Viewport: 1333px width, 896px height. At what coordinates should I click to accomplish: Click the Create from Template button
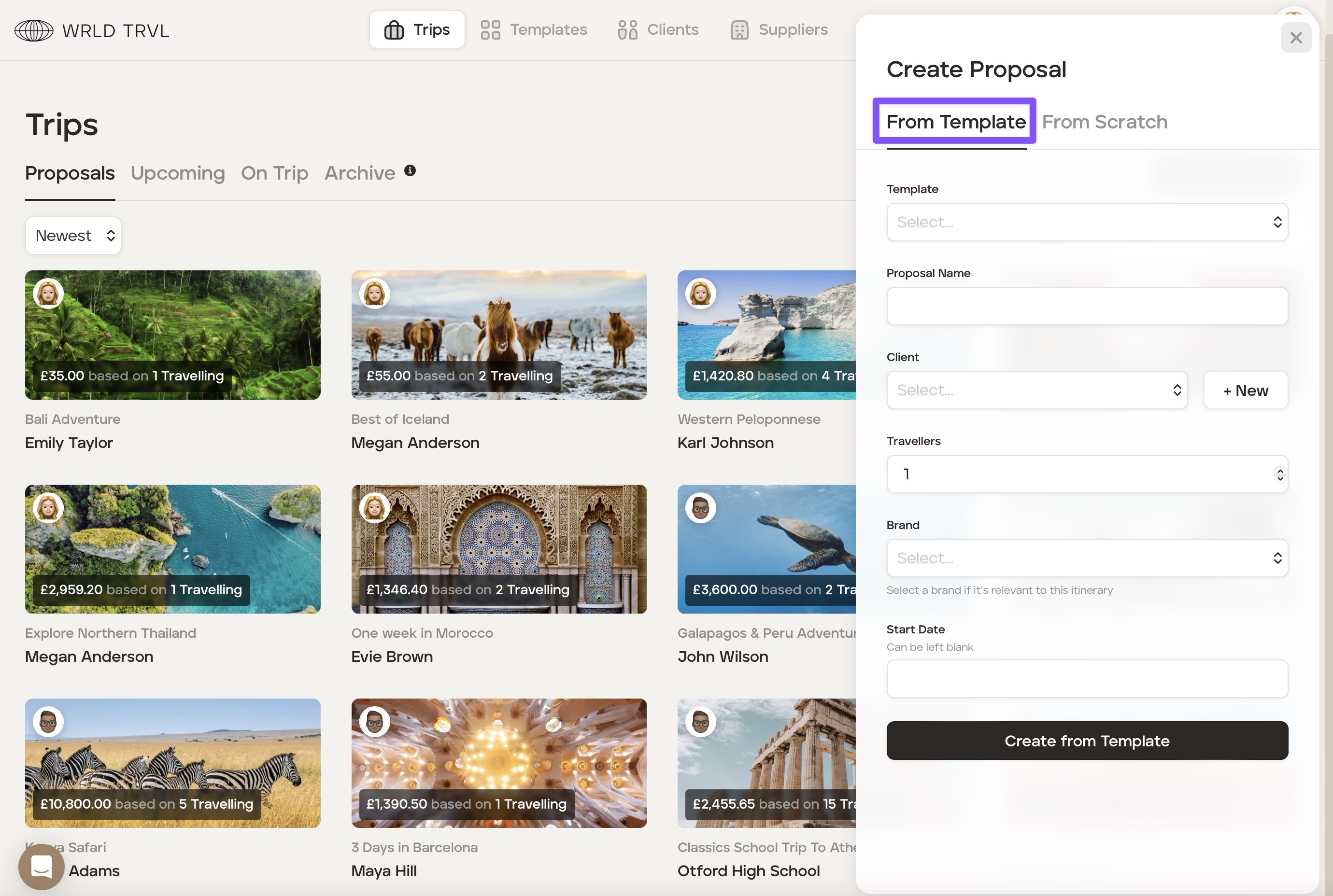pos(1087,741)
